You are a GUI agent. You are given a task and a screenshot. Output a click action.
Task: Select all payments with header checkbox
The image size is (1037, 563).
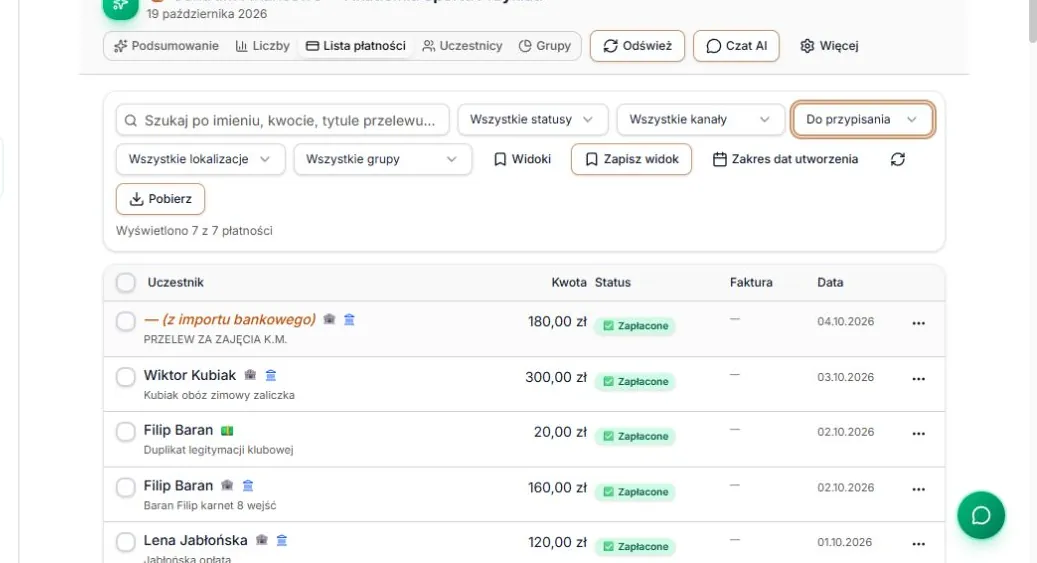click(x=126, y=282)
